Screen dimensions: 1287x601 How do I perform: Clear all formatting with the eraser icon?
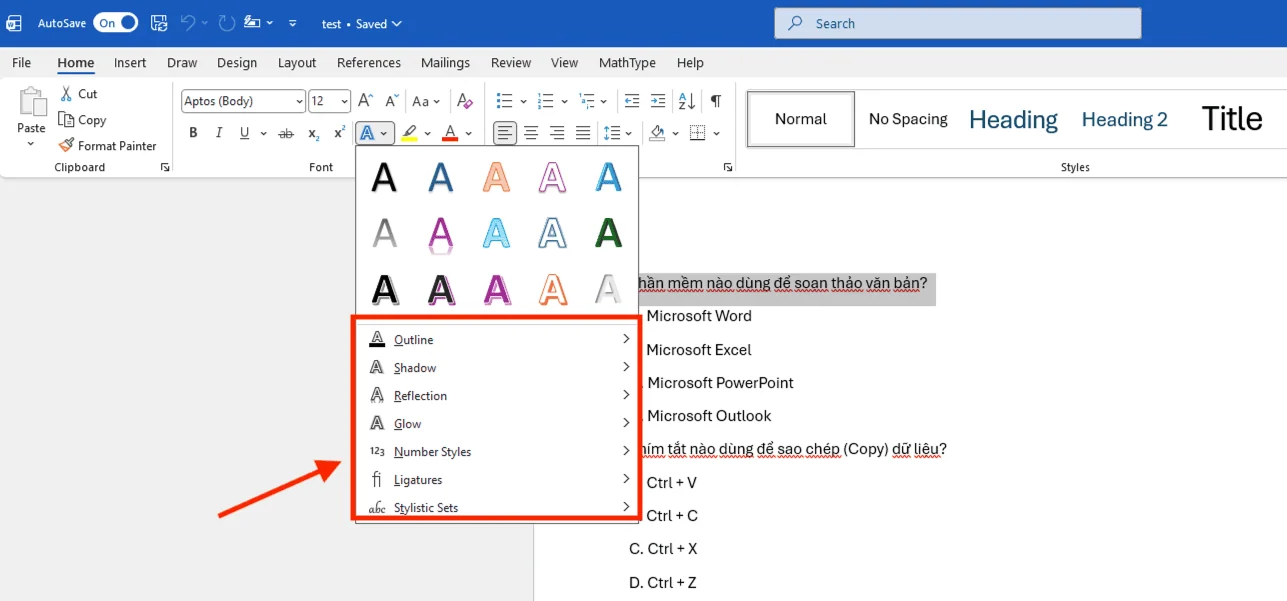coord(465,101)
